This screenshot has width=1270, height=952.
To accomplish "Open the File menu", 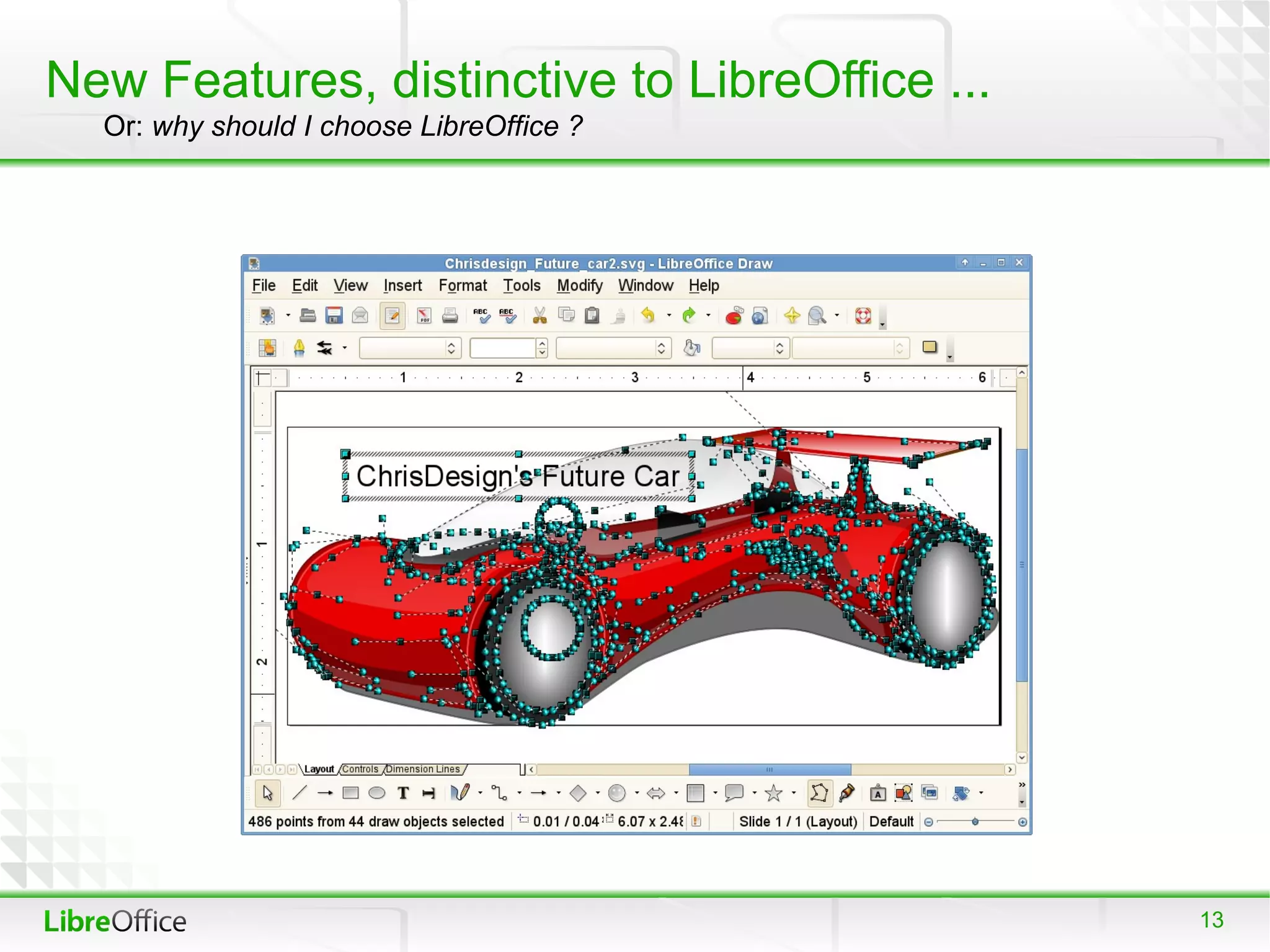I will [264, 285].
